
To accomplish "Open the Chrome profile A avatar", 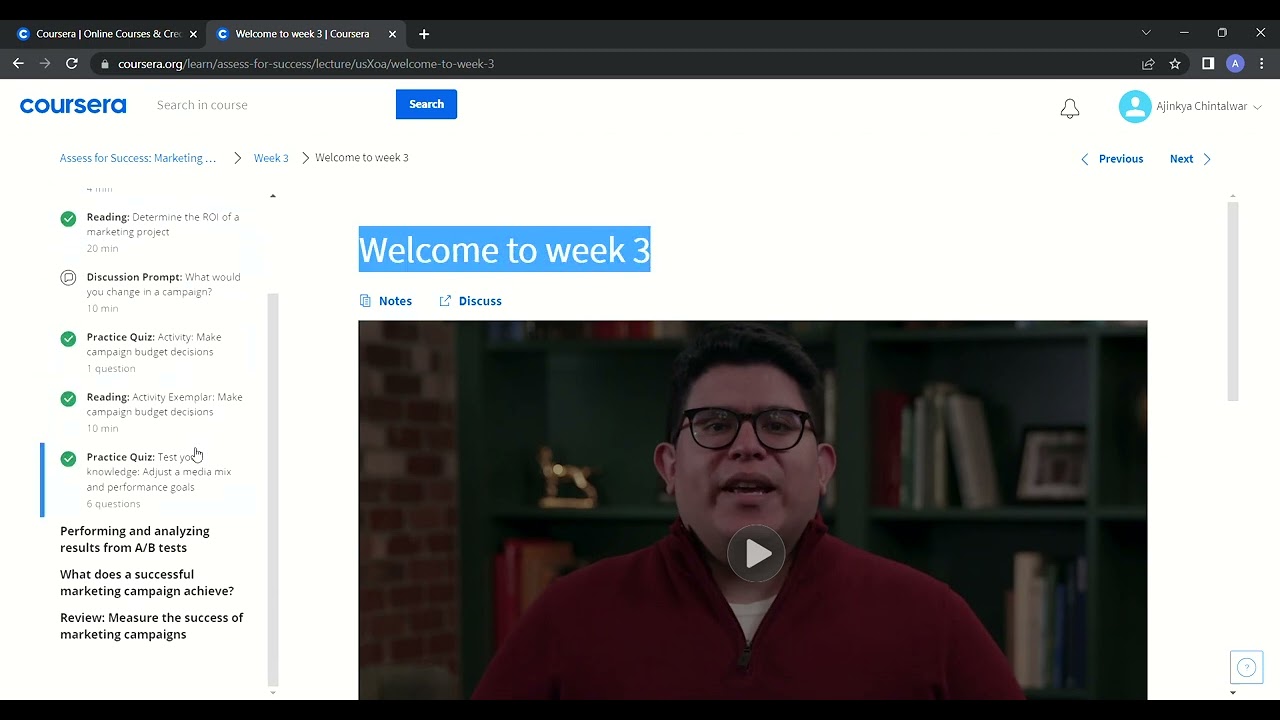I will click(x=1235, y=63).
